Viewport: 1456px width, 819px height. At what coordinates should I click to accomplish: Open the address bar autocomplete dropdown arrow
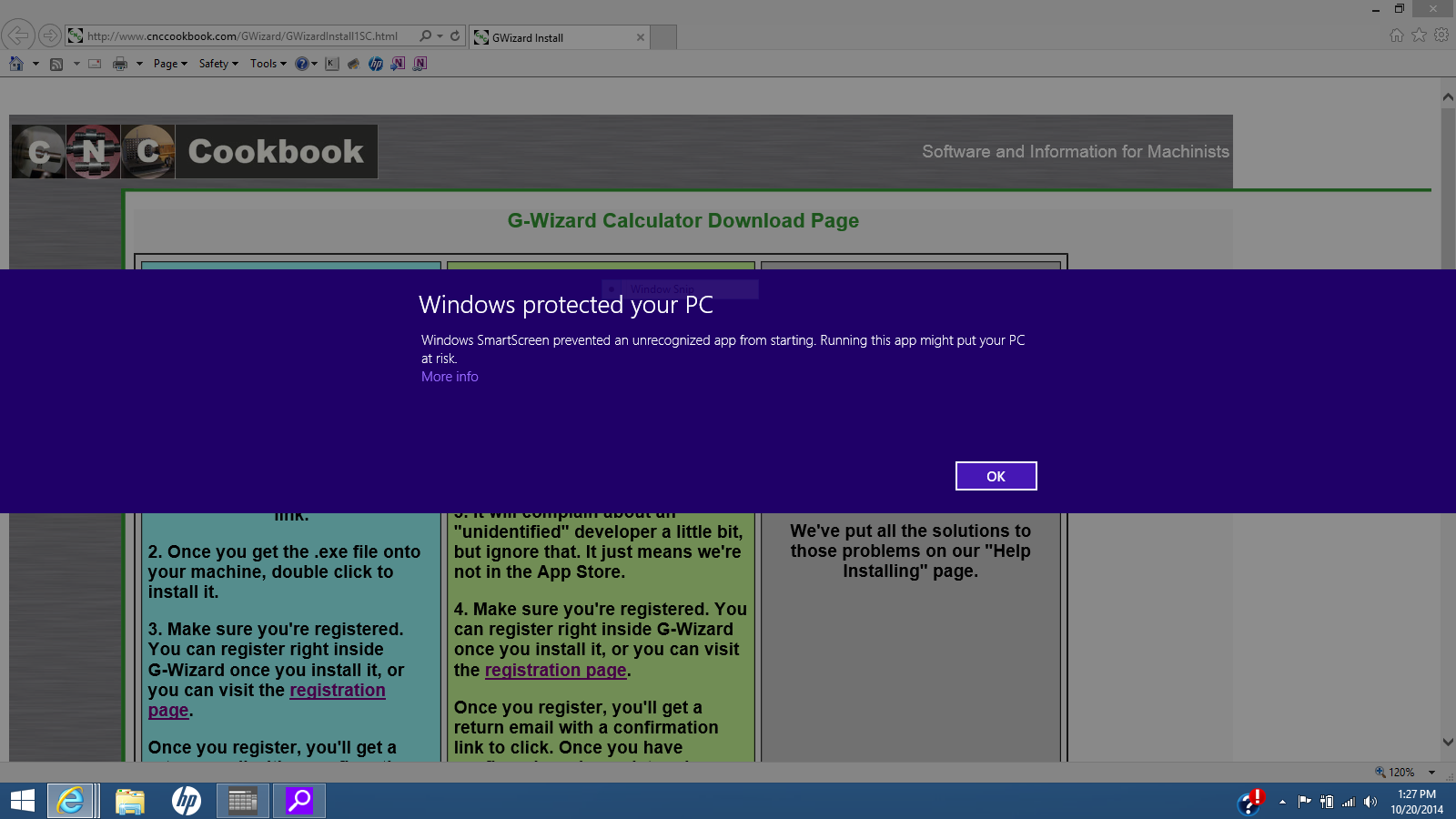coord(440,36)
